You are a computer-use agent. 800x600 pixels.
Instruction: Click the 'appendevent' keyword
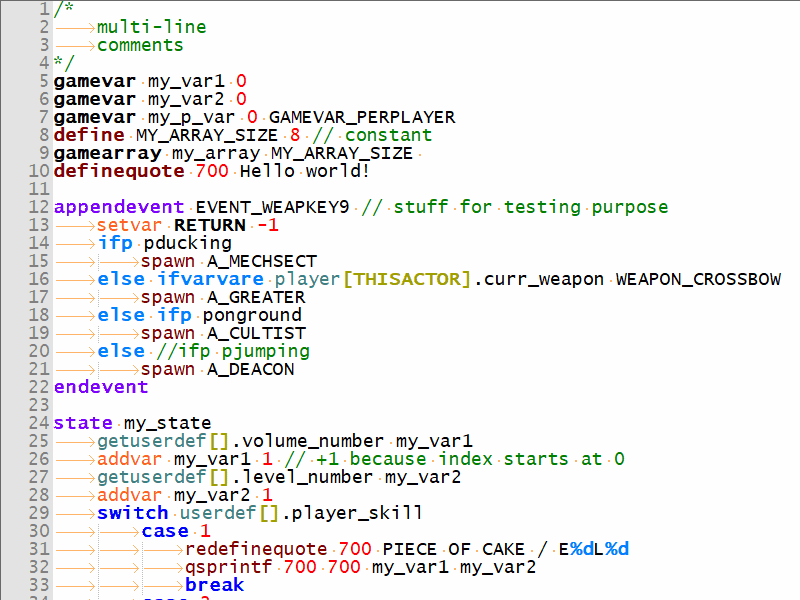point(119,207)
